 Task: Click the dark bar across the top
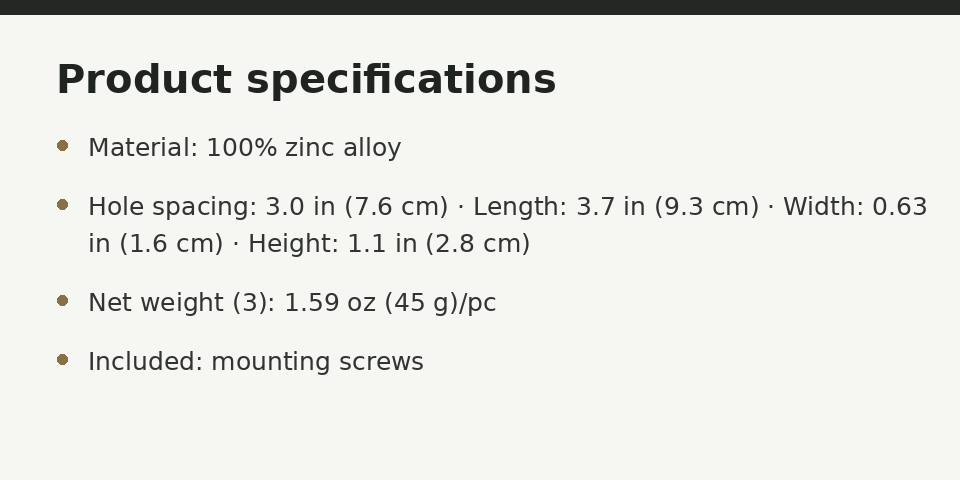[480, 7]
